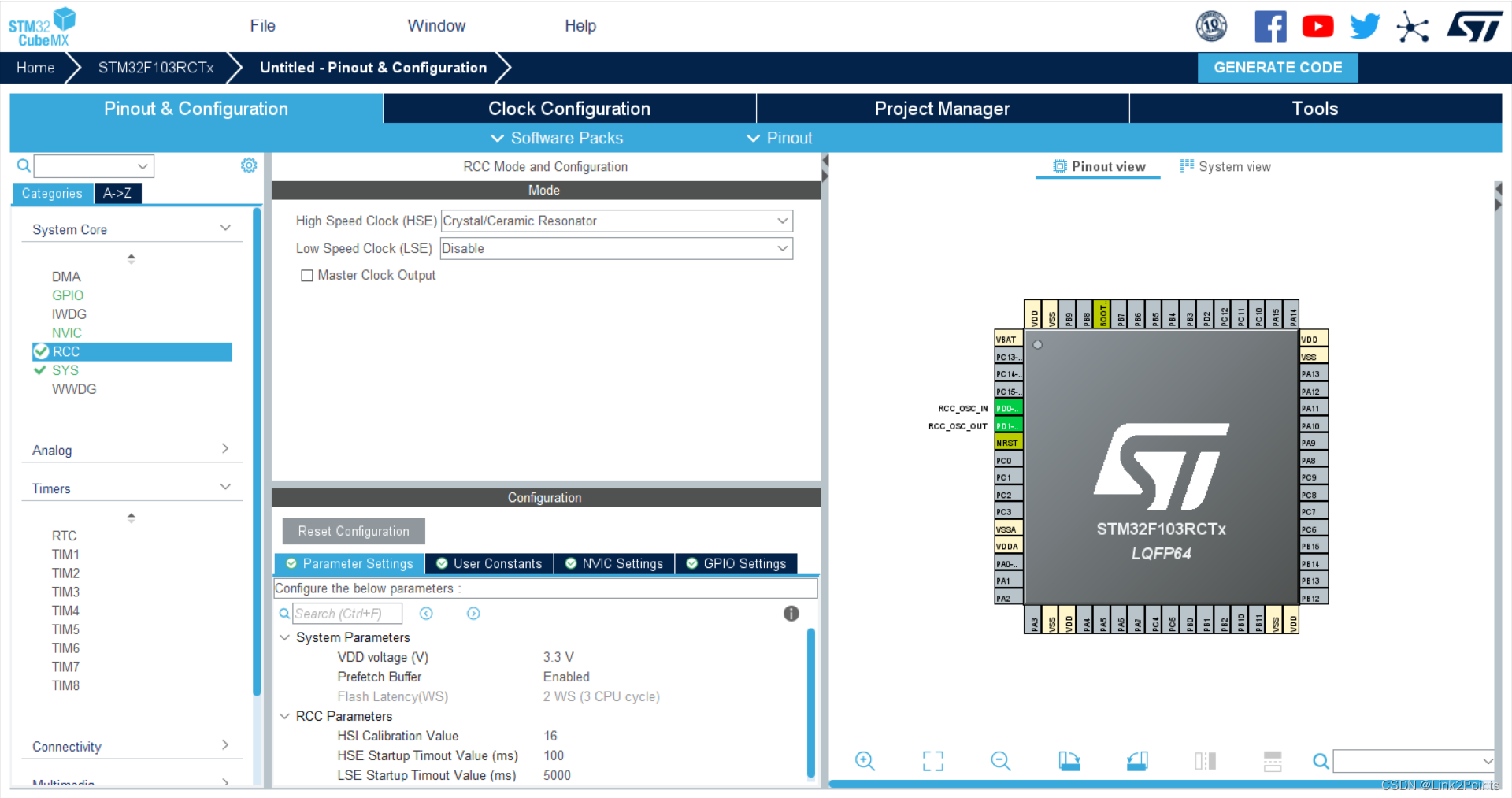Switch to the A->Z sorting tab
Viewport: 1512px width, 798px height.
click(x=117, y=193)
